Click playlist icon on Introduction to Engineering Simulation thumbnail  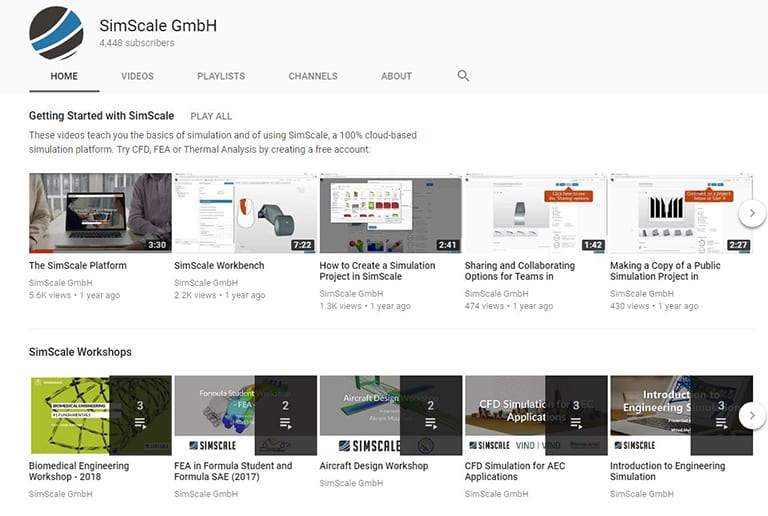click(x=721, y=423)
